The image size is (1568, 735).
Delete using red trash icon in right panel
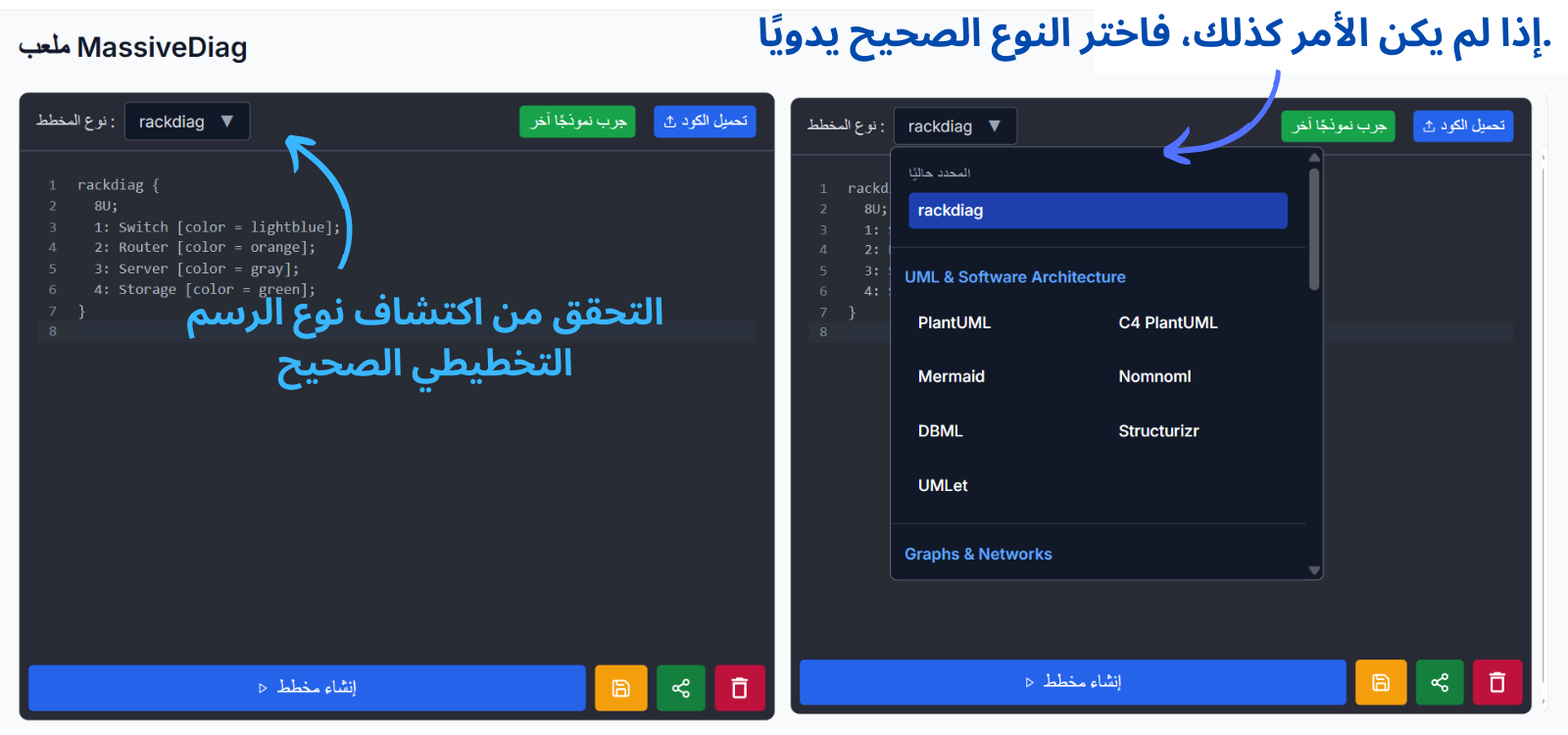pos(1497,682)
